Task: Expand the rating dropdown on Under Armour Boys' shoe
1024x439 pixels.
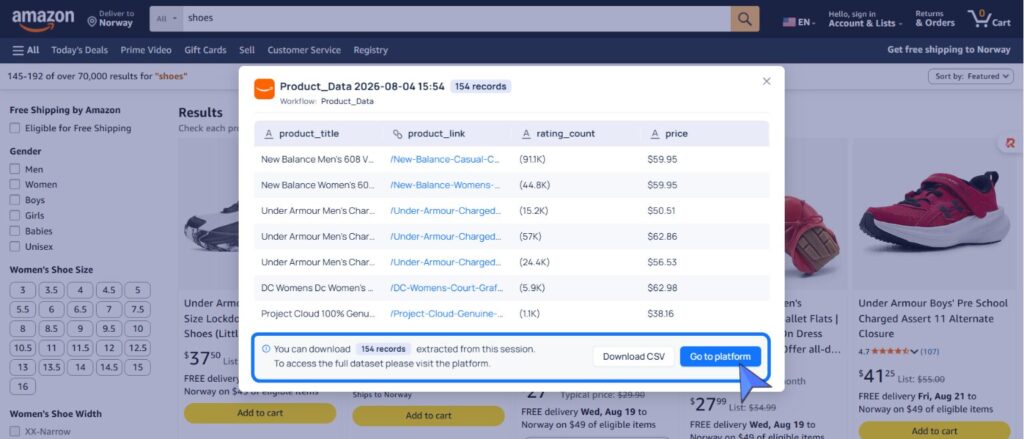Action: (x=914, y=352)
